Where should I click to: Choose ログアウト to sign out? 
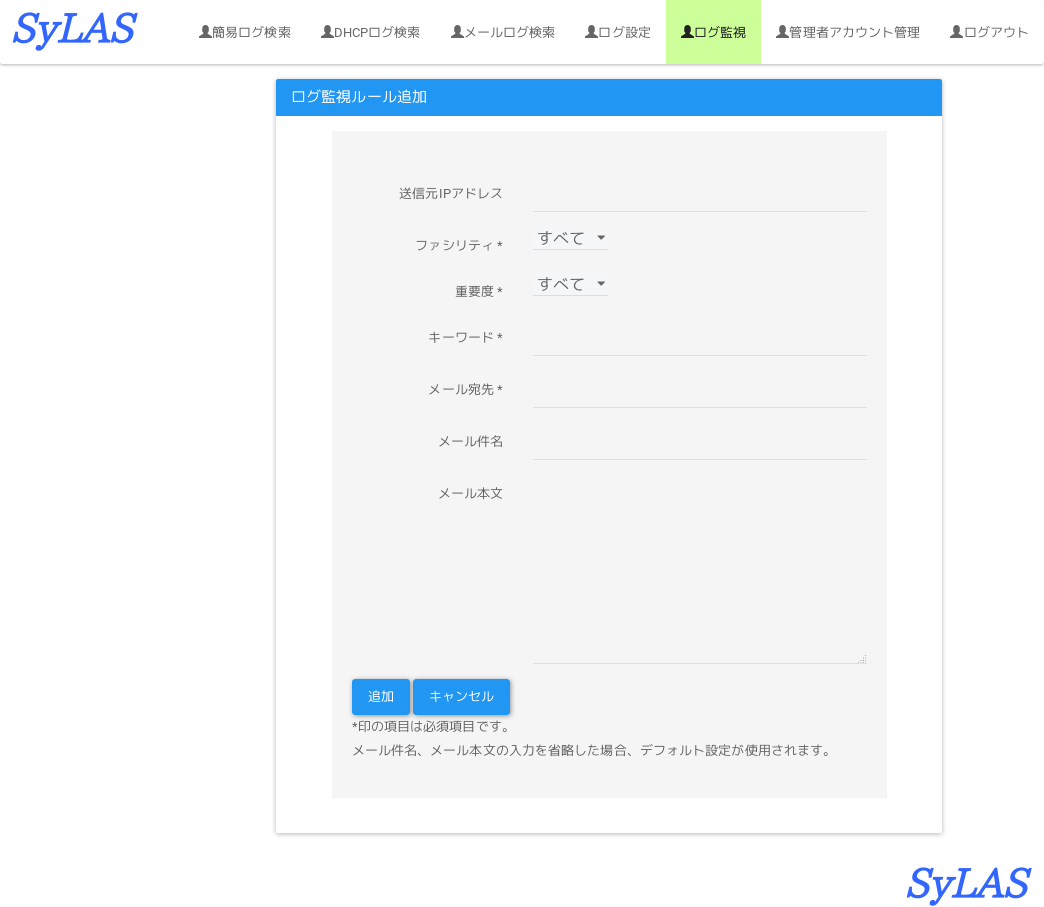coord(989,32)
